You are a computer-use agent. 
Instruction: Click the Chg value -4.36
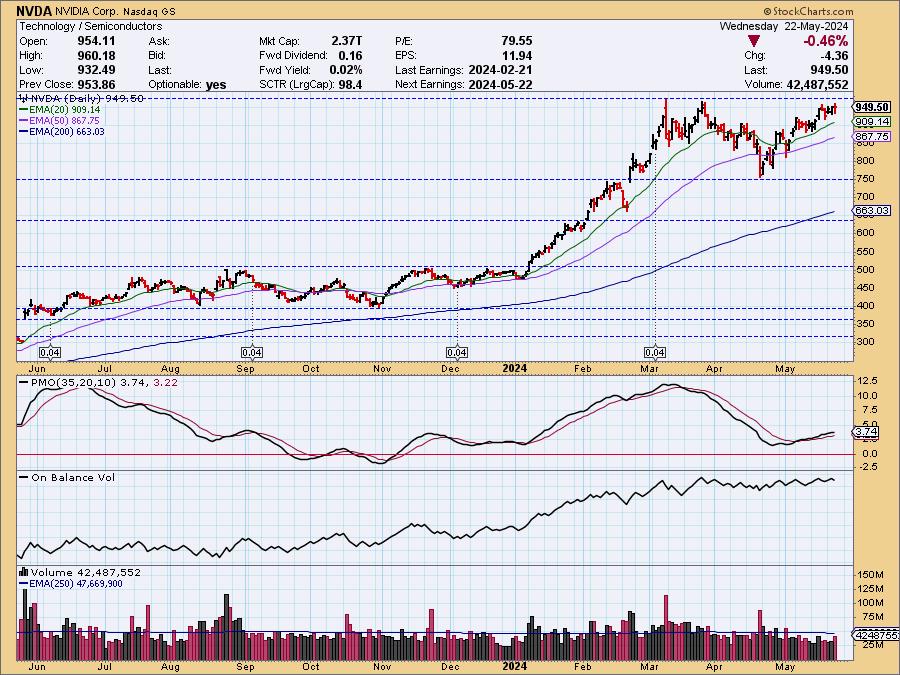pyautogui.click(x=834, y=56)
